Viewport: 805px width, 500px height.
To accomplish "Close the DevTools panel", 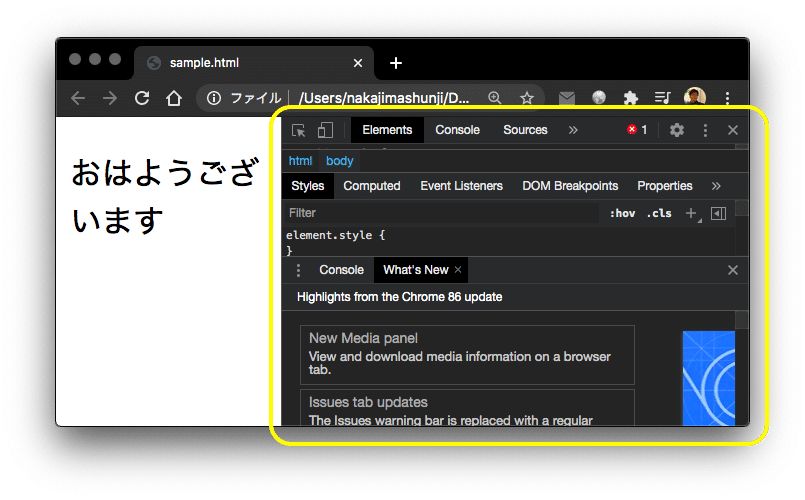I will point(733,130).
